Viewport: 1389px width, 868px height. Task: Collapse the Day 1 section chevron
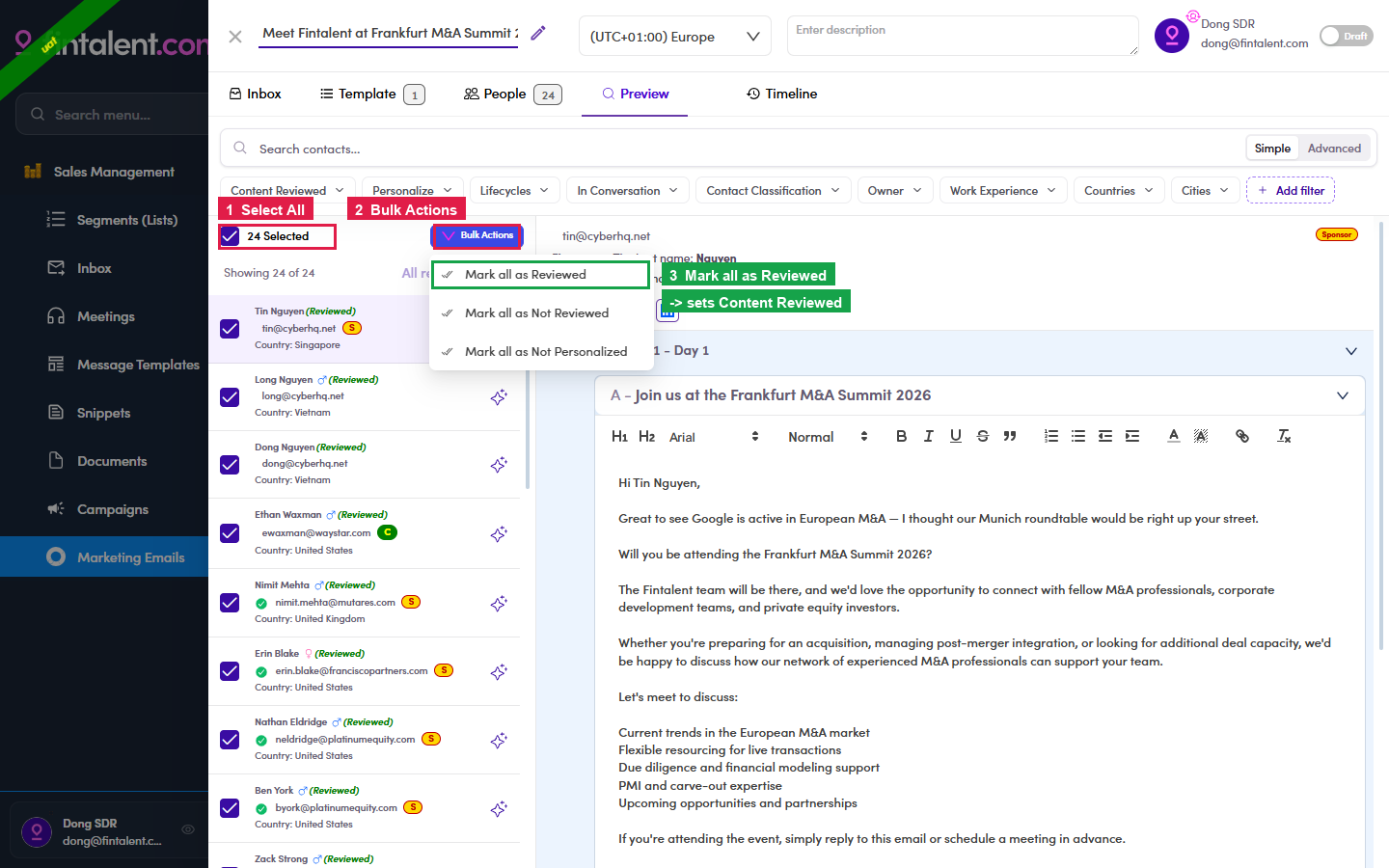coord(1351,351)
